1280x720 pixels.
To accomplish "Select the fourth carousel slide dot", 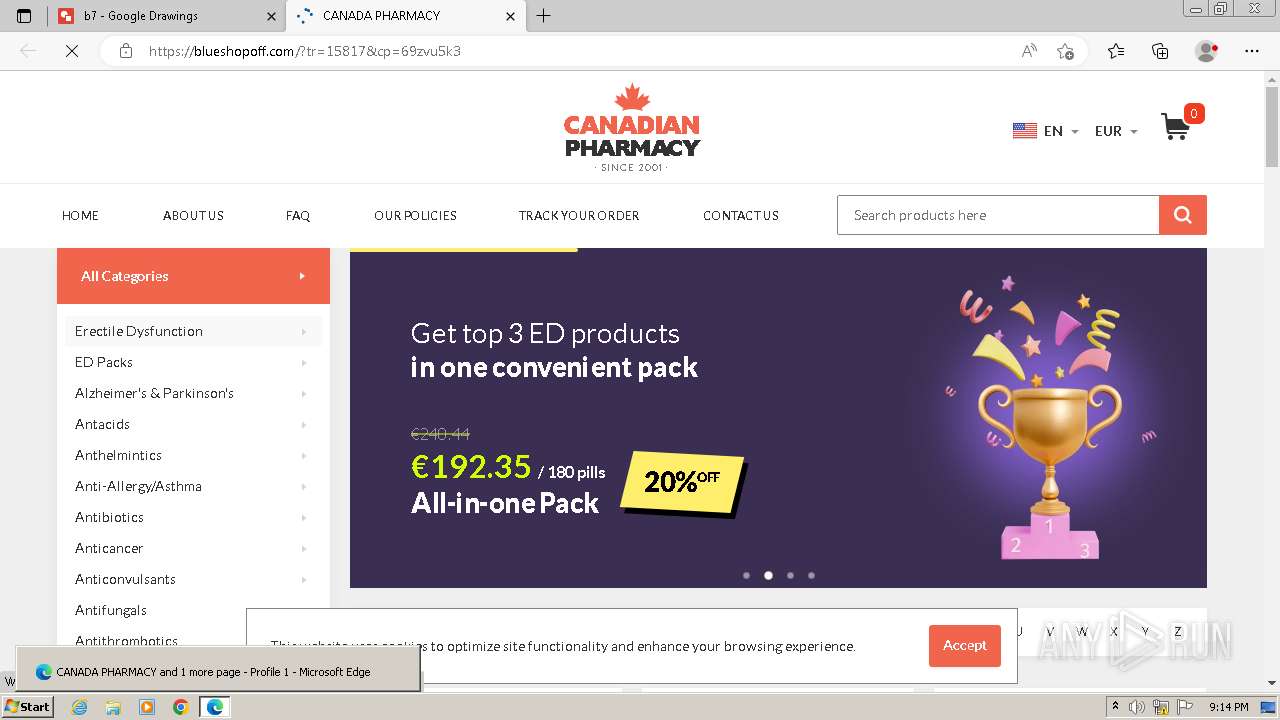I will pyautogui.click(x=811, y=575).
